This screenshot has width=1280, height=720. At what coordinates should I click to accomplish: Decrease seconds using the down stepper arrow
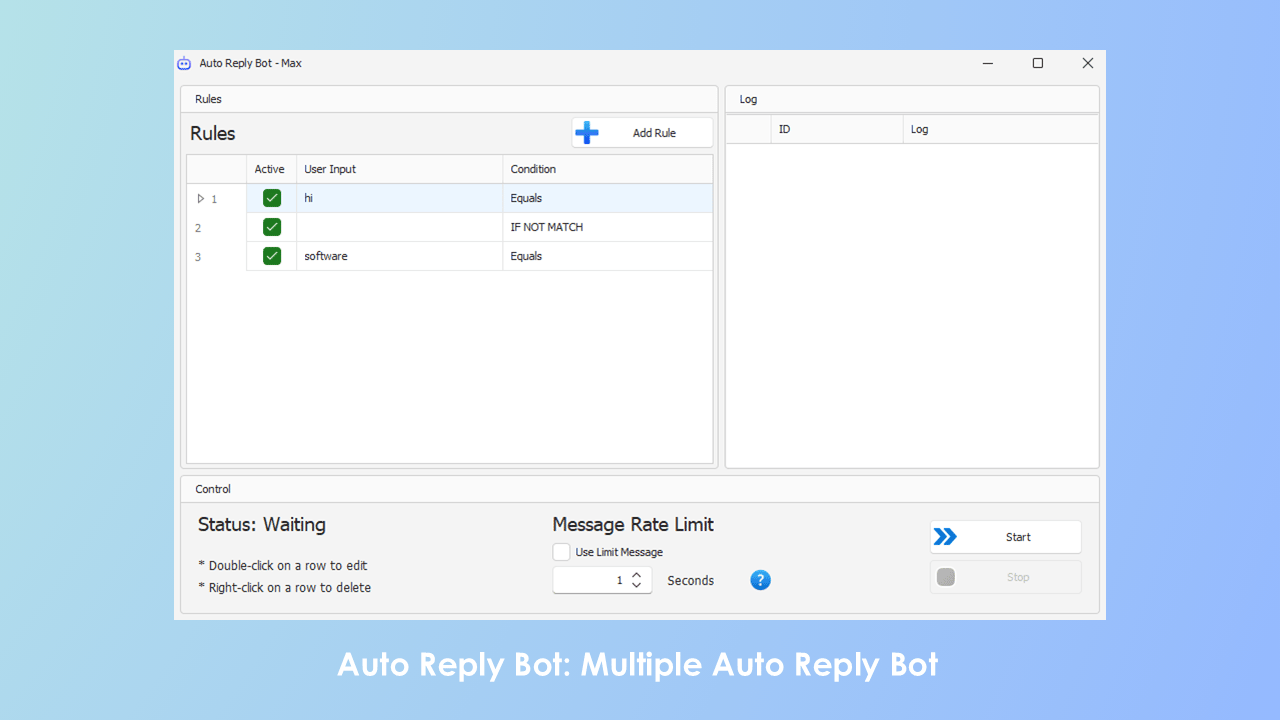tap(636, 584)
